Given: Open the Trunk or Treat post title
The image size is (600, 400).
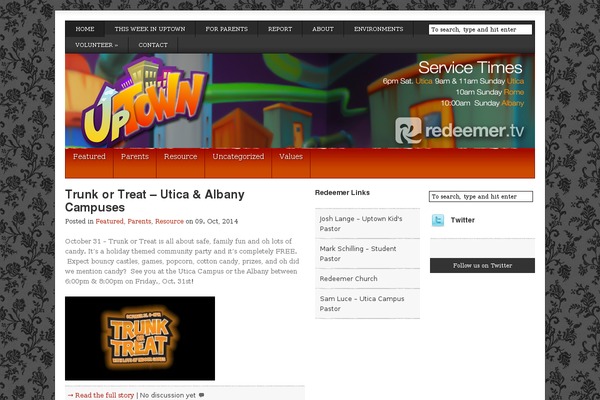Looking at the screenshot, I should (x=155, y=201).
